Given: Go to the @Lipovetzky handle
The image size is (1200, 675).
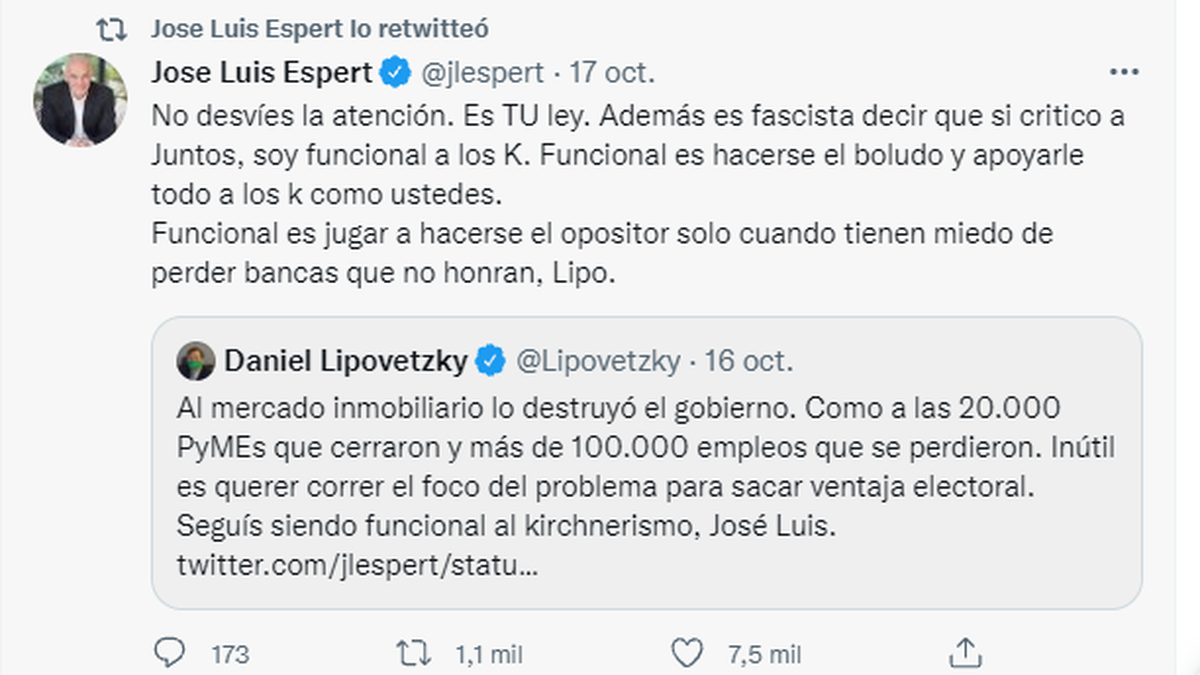Looking at the screenshot, I should [x=597, y=361].
